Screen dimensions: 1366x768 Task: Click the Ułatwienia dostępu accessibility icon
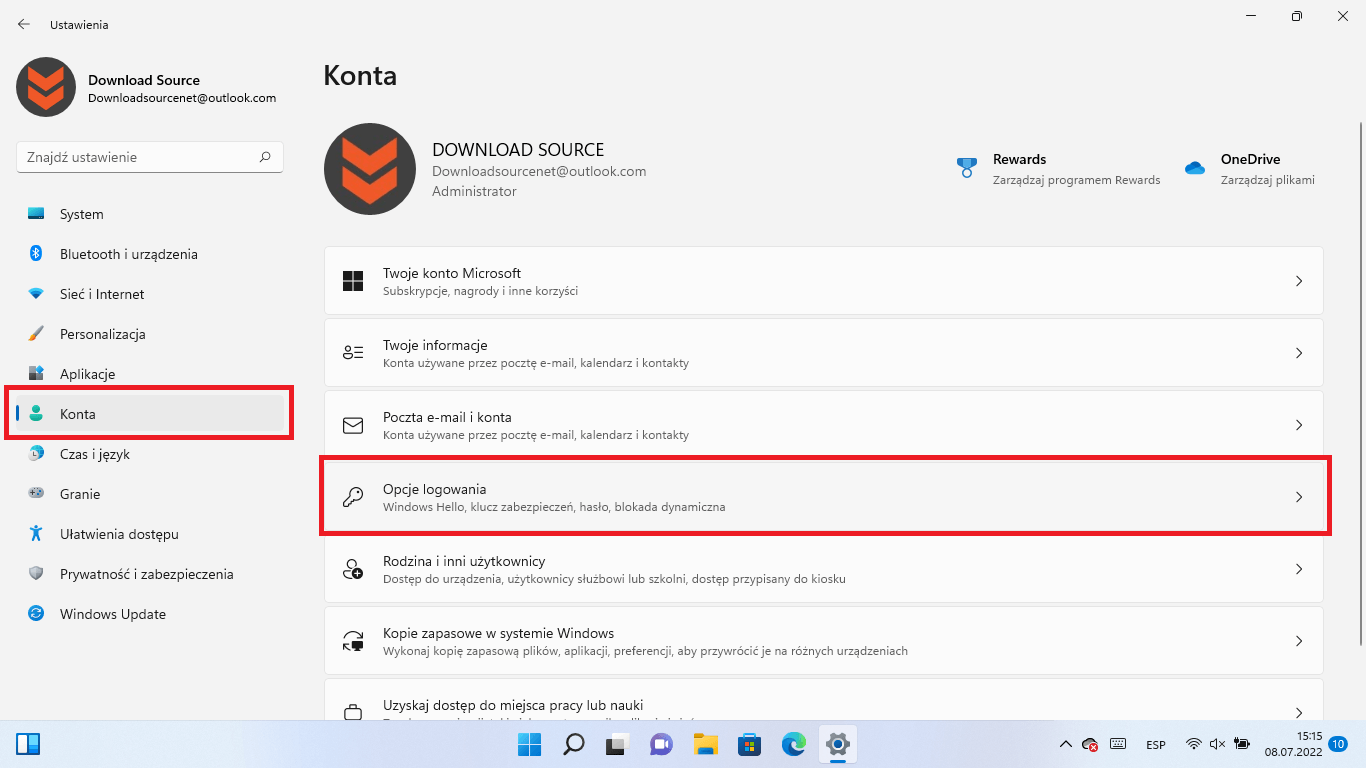[x=36, y=534]
